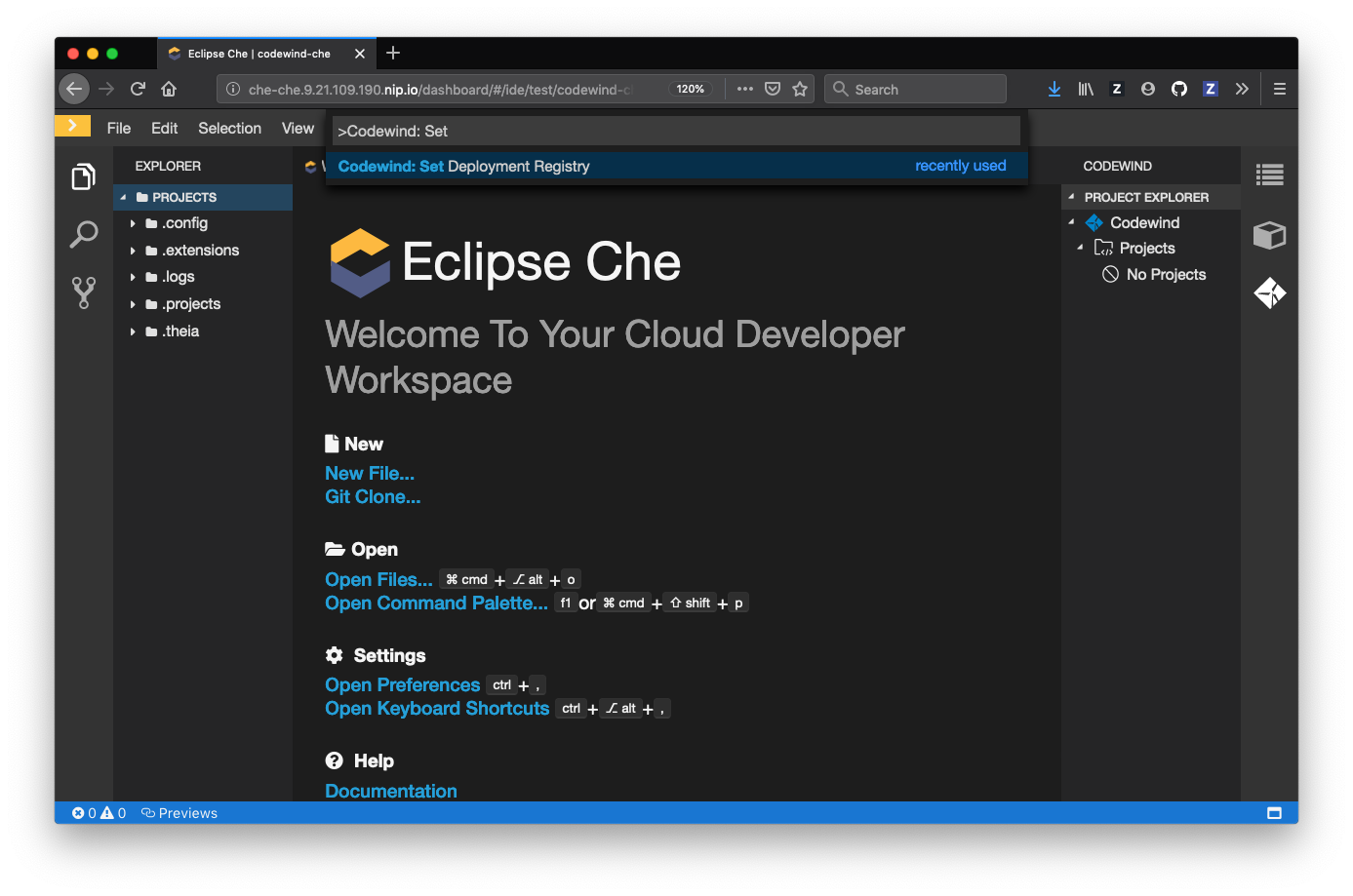
Task: Click the errors count icon in status bar
Action: coord(78,813)
